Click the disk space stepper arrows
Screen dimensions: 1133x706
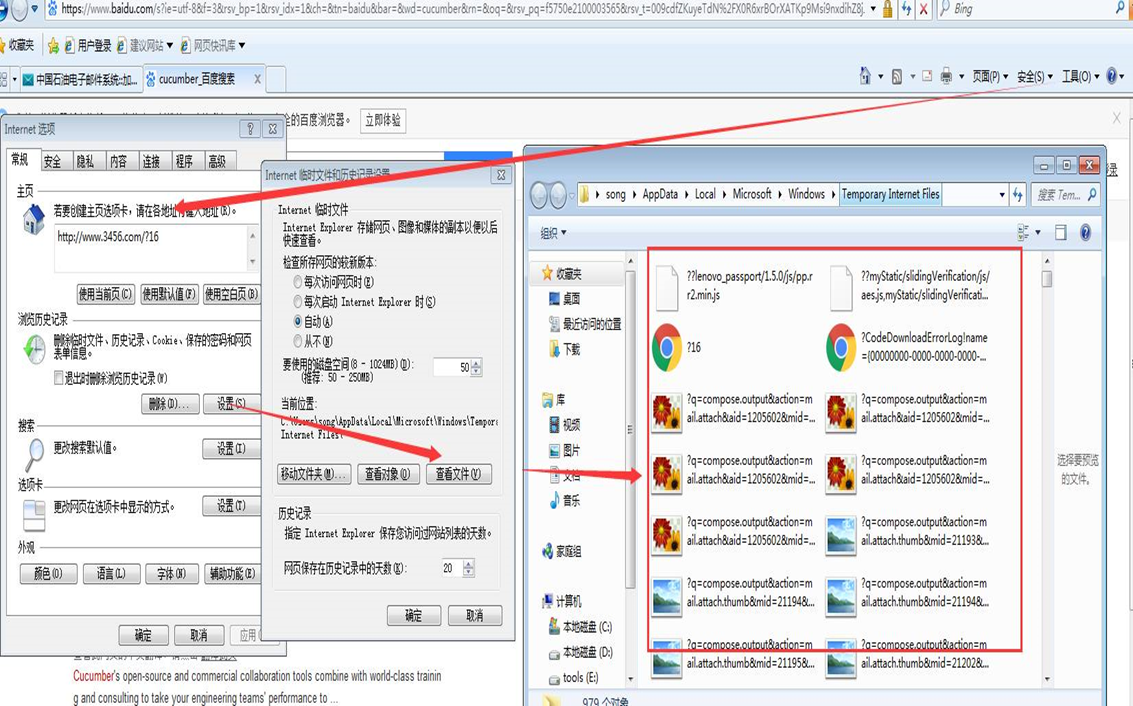(x=476, y=368)
